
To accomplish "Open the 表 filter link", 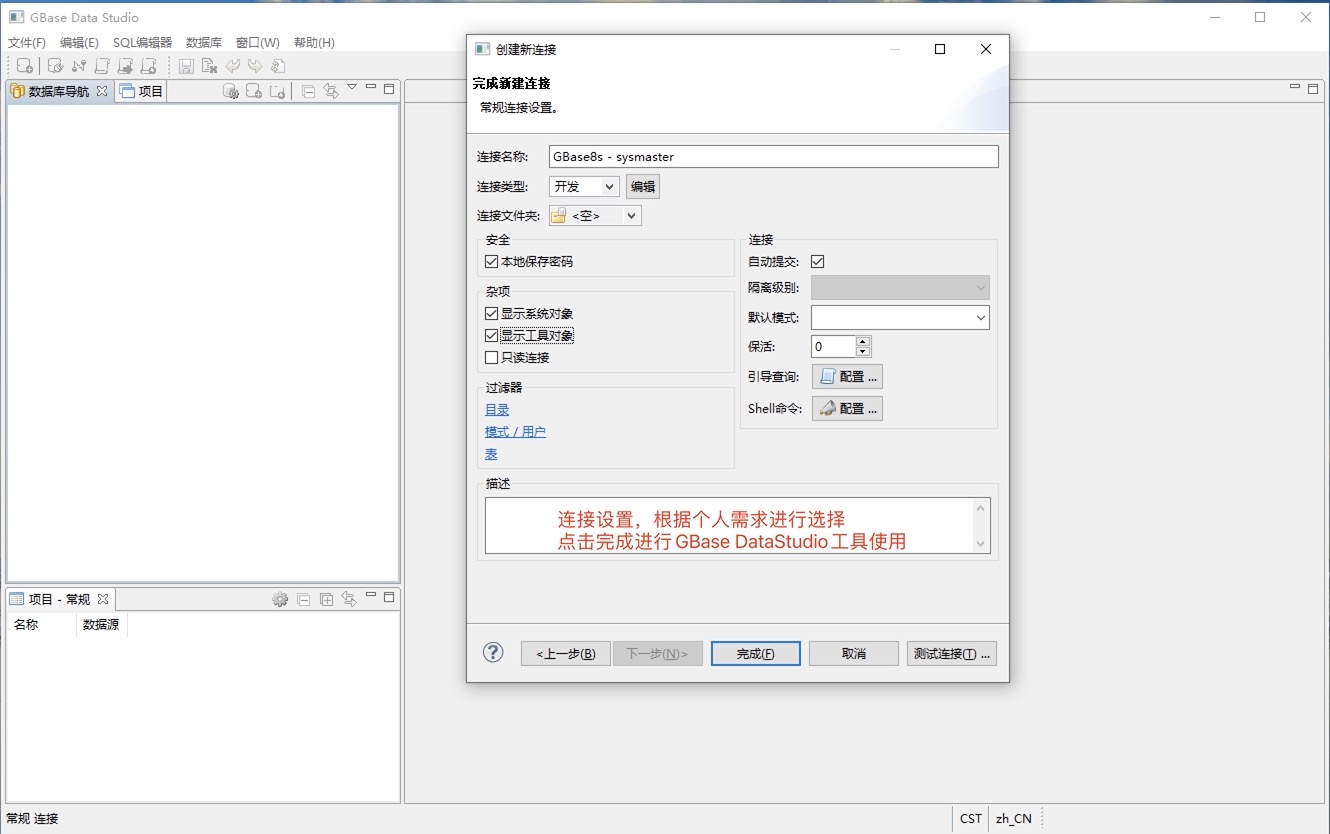I will tap(491, 453).
